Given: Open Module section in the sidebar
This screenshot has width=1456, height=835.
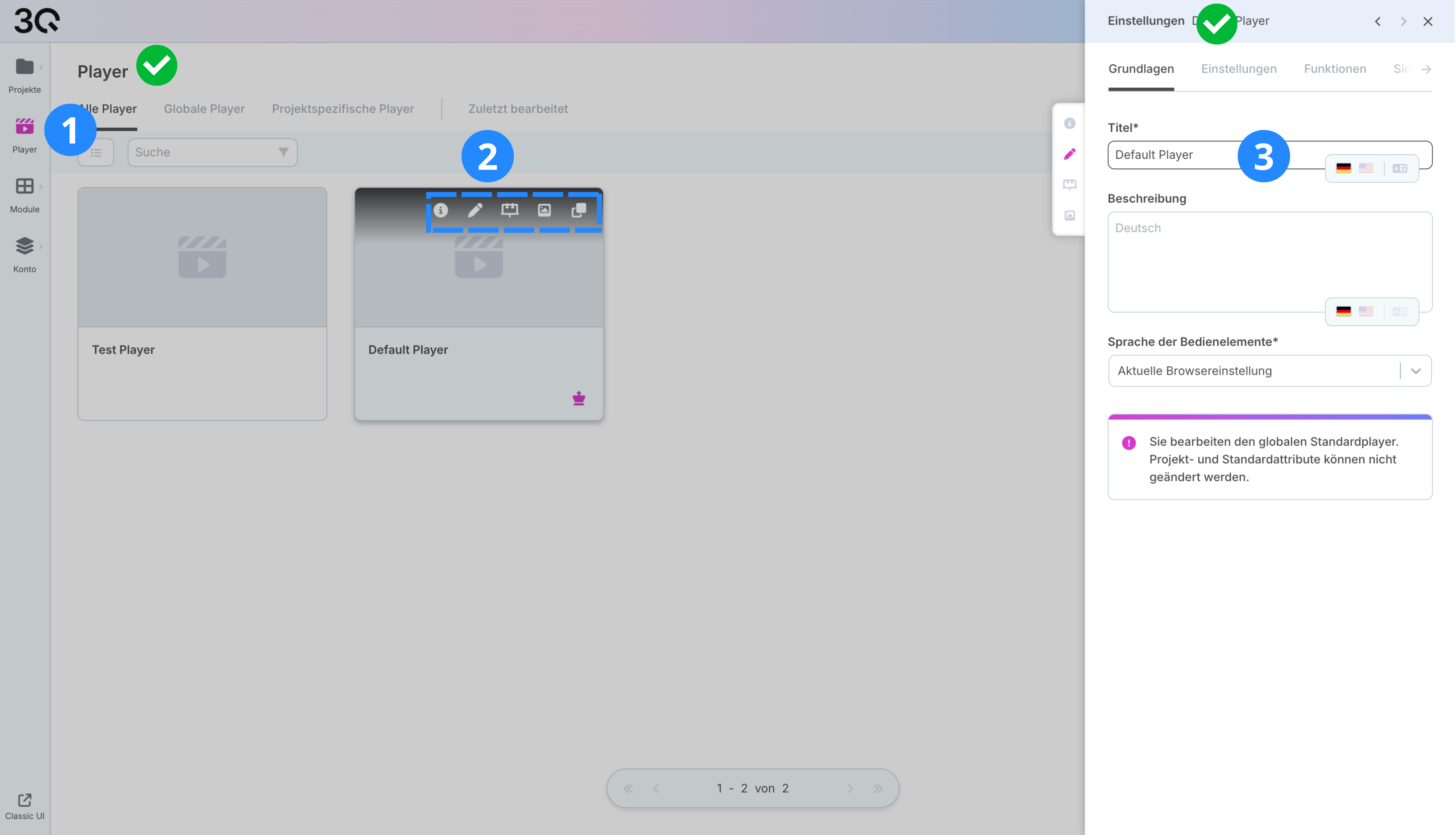Looking at the screenshot, I should coord(25,194).
